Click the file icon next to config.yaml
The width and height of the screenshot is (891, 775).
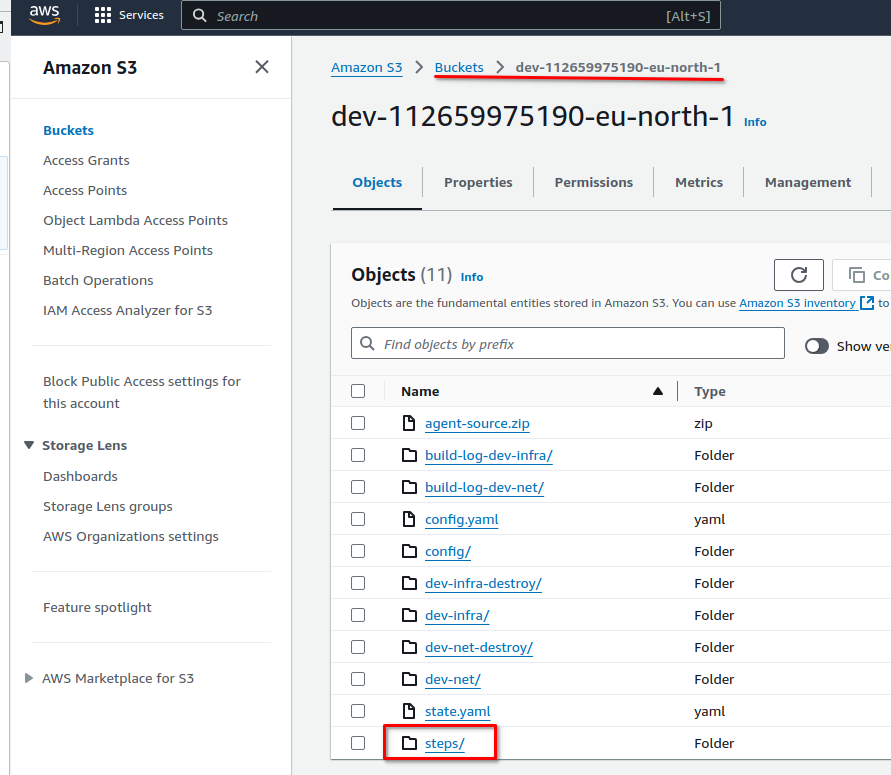click(409, 519)
